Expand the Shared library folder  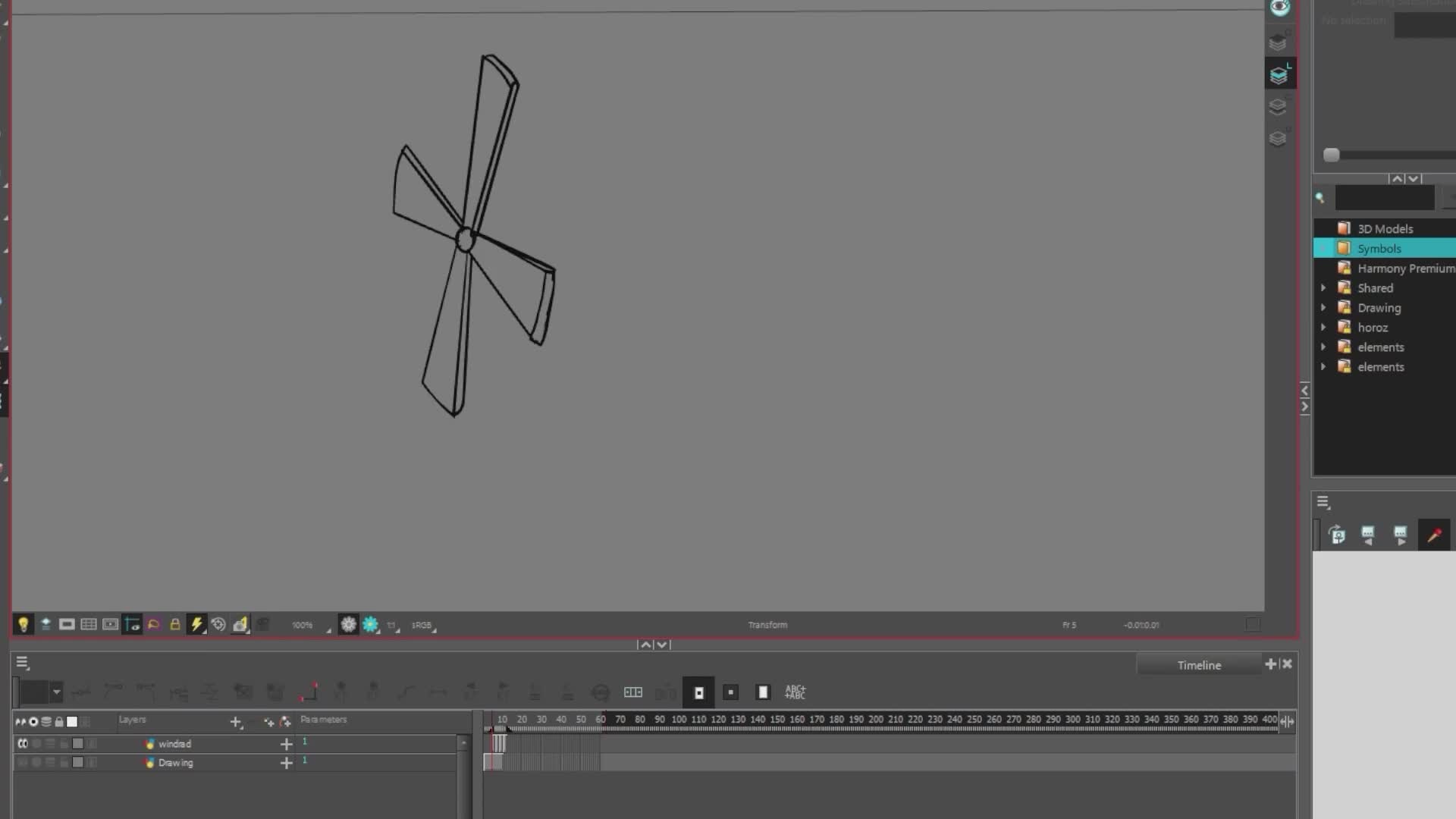point(1323,288)
